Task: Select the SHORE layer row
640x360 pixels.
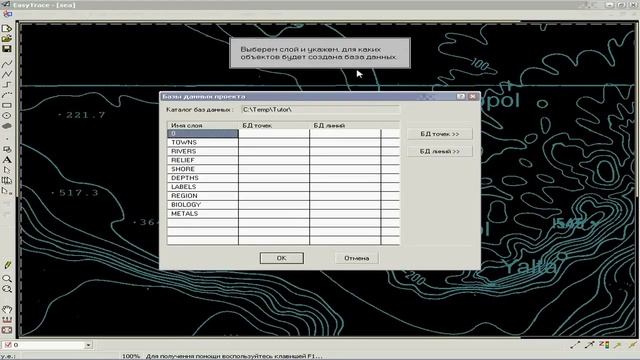Action: click(203, 169)
